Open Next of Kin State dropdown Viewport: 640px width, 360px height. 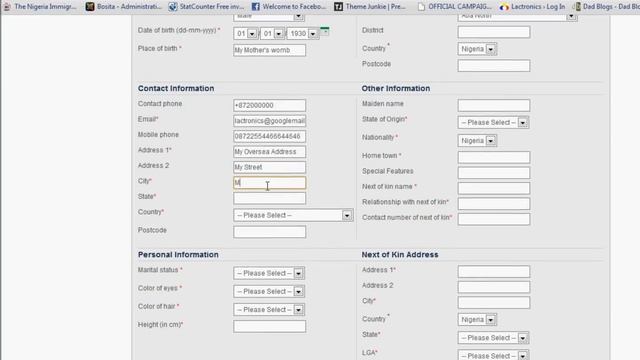pyautogui.click(x=493, y=338)
